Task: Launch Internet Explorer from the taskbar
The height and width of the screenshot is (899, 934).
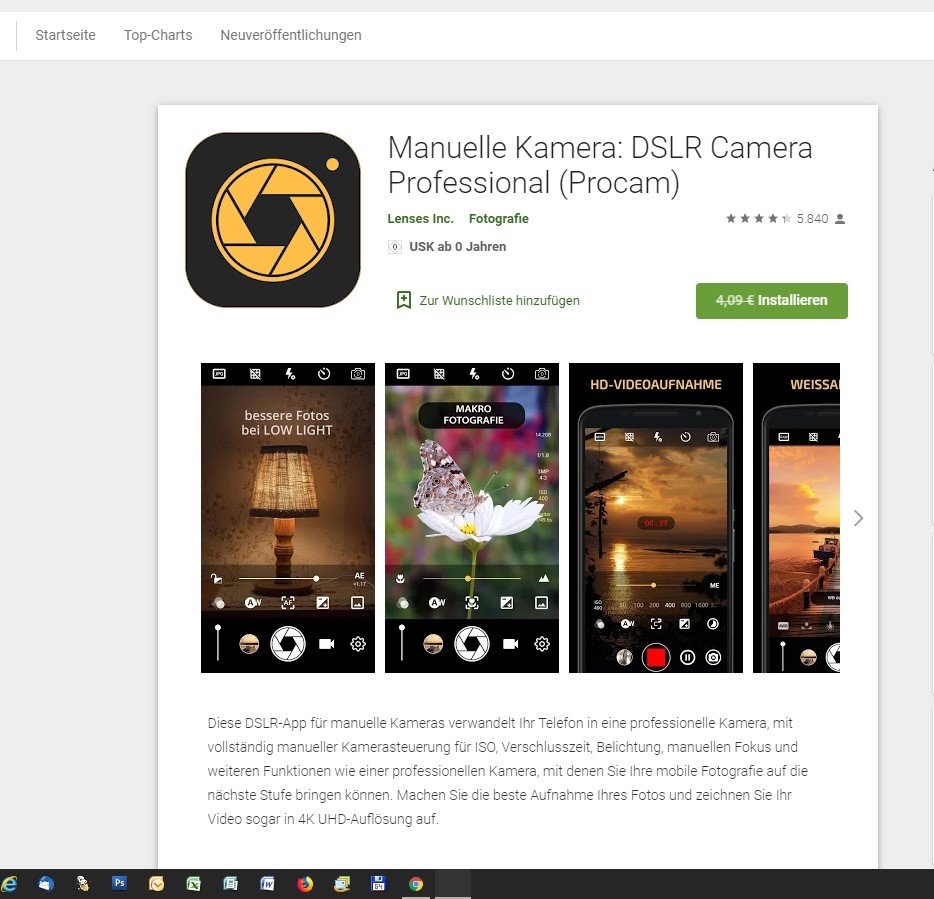Action: click(x=10, y=884)
